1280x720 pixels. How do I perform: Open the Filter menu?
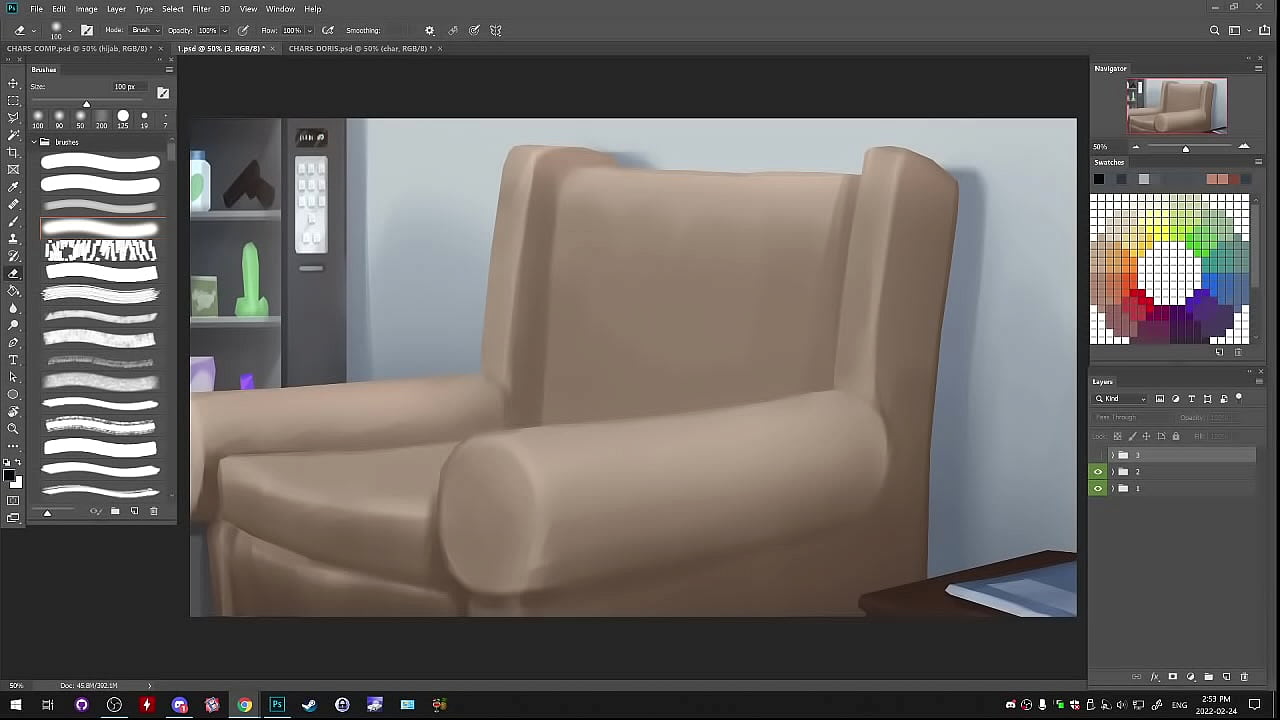pyautogui.click(x=201, y=9)
